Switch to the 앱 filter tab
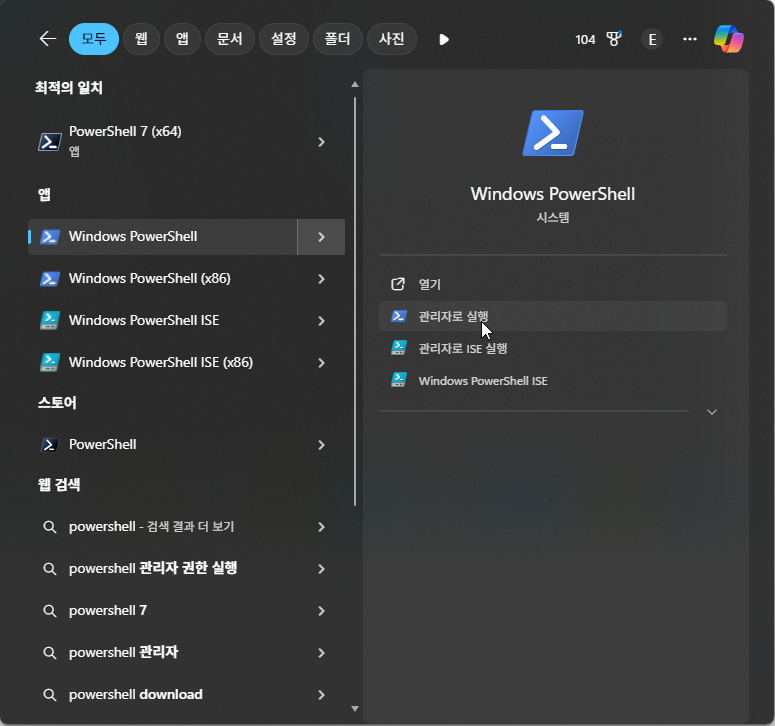Screen dimensions: 775x726 click(x=182, y=39)
